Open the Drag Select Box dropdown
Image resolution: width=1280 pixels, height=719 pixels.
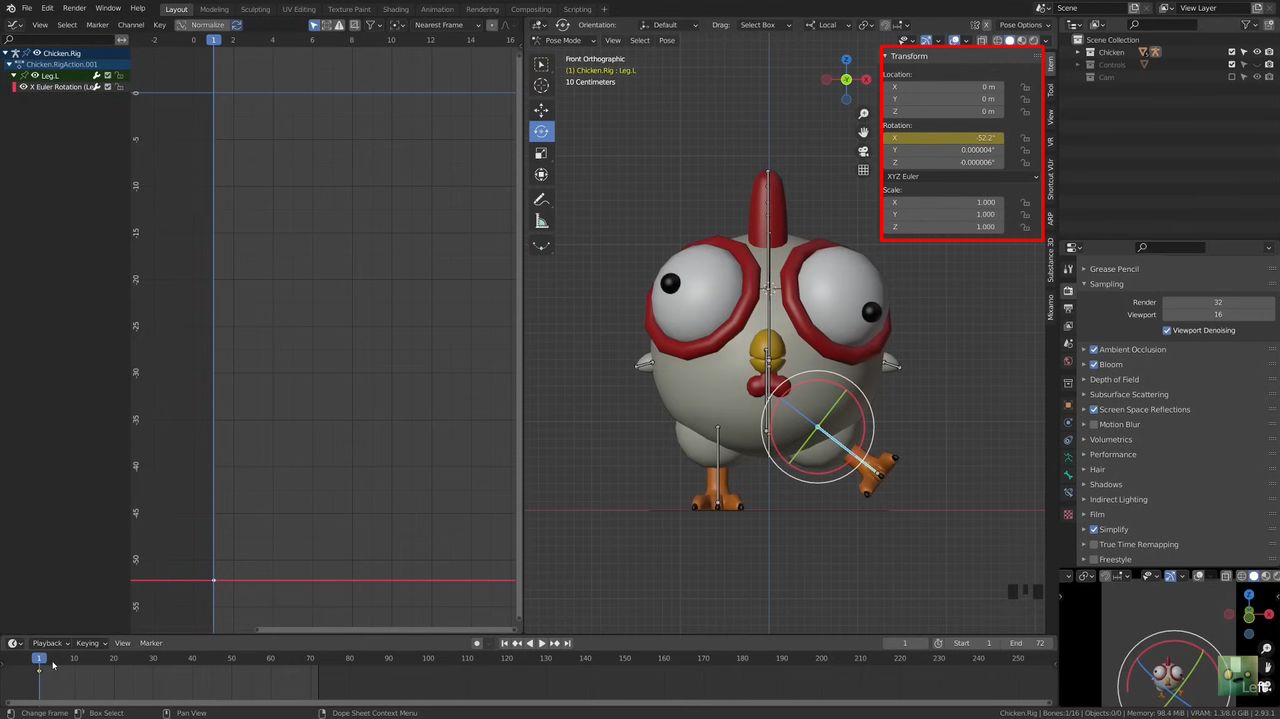point(765,25)
